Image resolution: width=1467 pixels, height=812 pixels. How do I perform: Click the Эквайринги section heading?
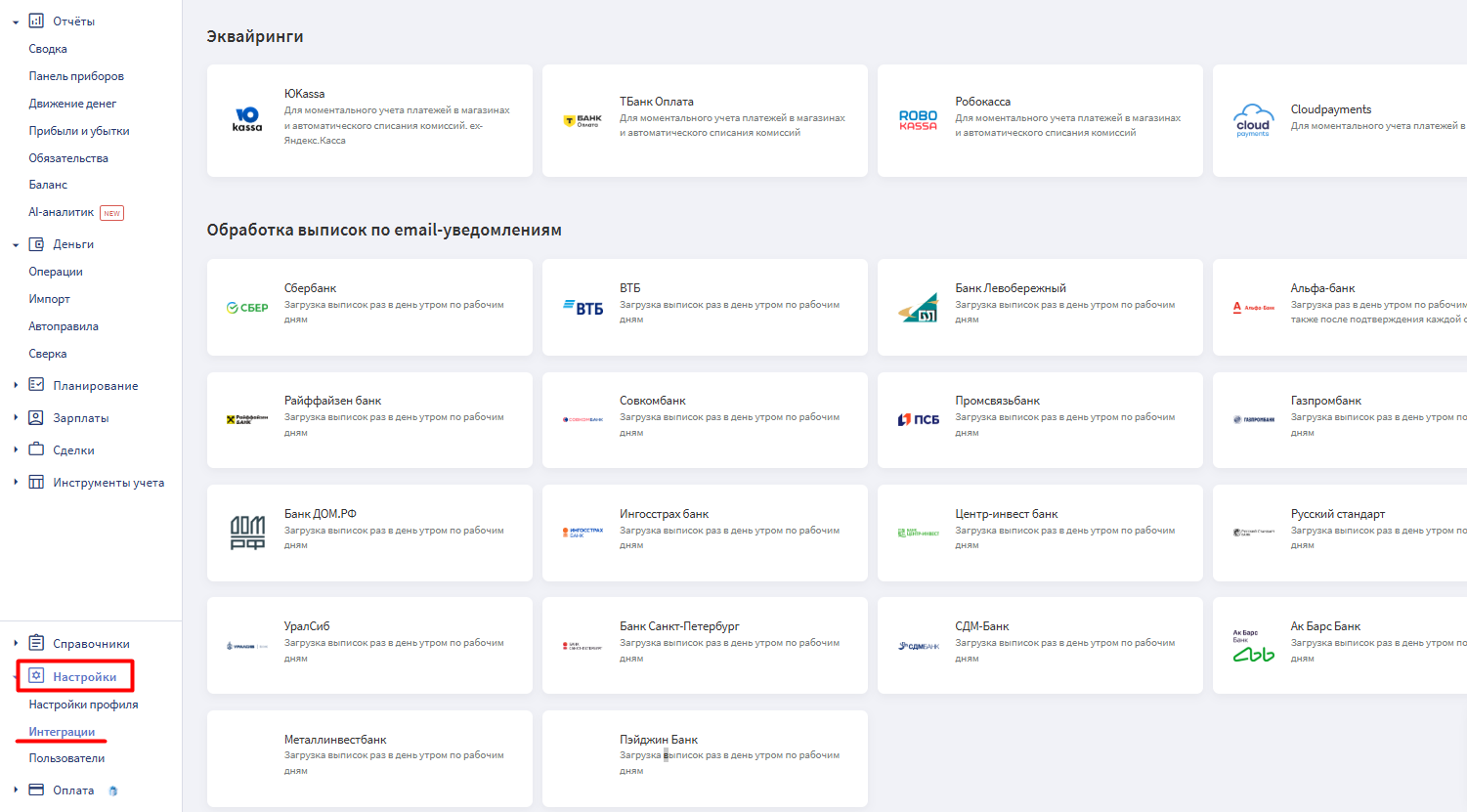(255, 36)
